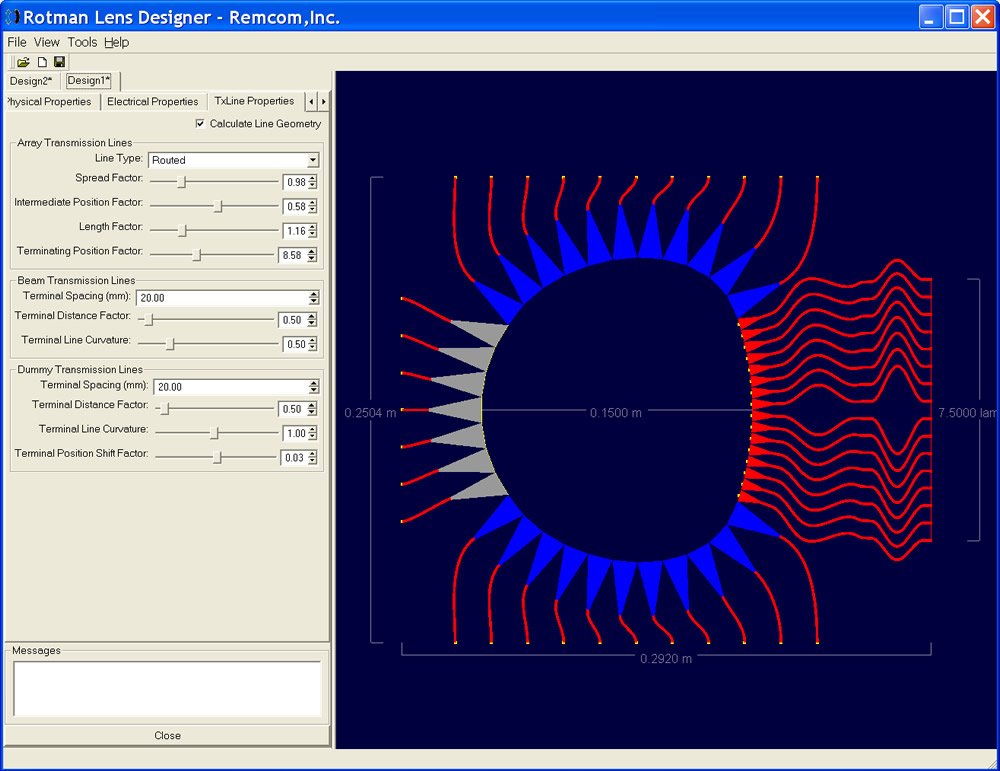This screenshot has height=771, width=1000.
Task: Increment the Length Factor up arrow
Action: pyautogui.click(x=314, y=227)
